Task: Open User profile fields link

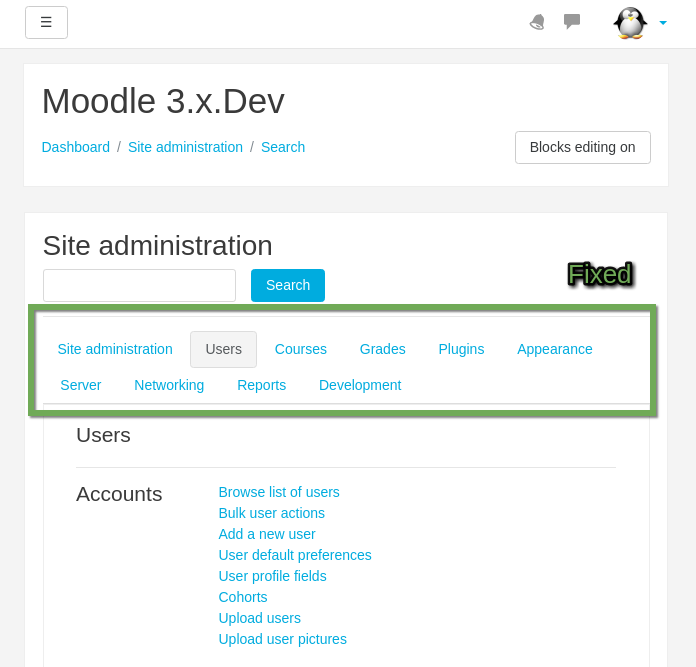Action: 272,576
